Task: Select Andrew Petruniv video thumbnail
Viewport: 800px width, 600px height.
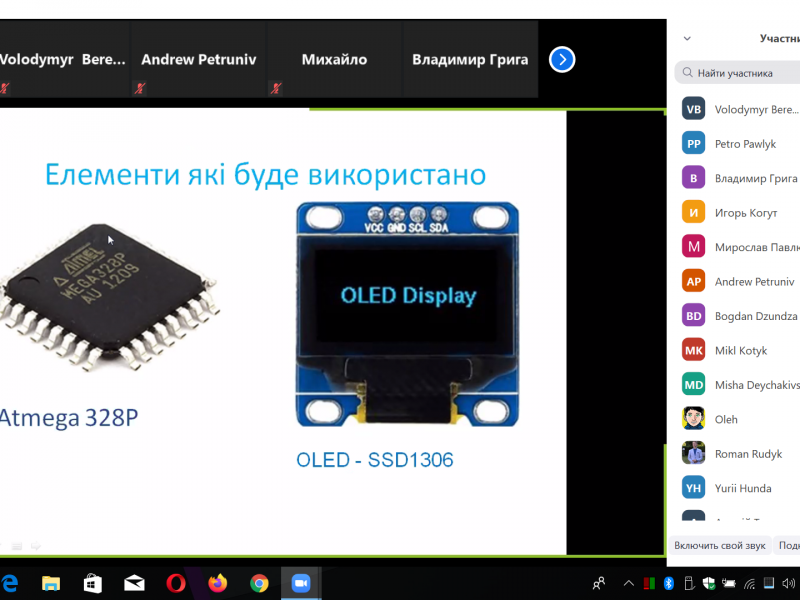Action: click(198, 60)
